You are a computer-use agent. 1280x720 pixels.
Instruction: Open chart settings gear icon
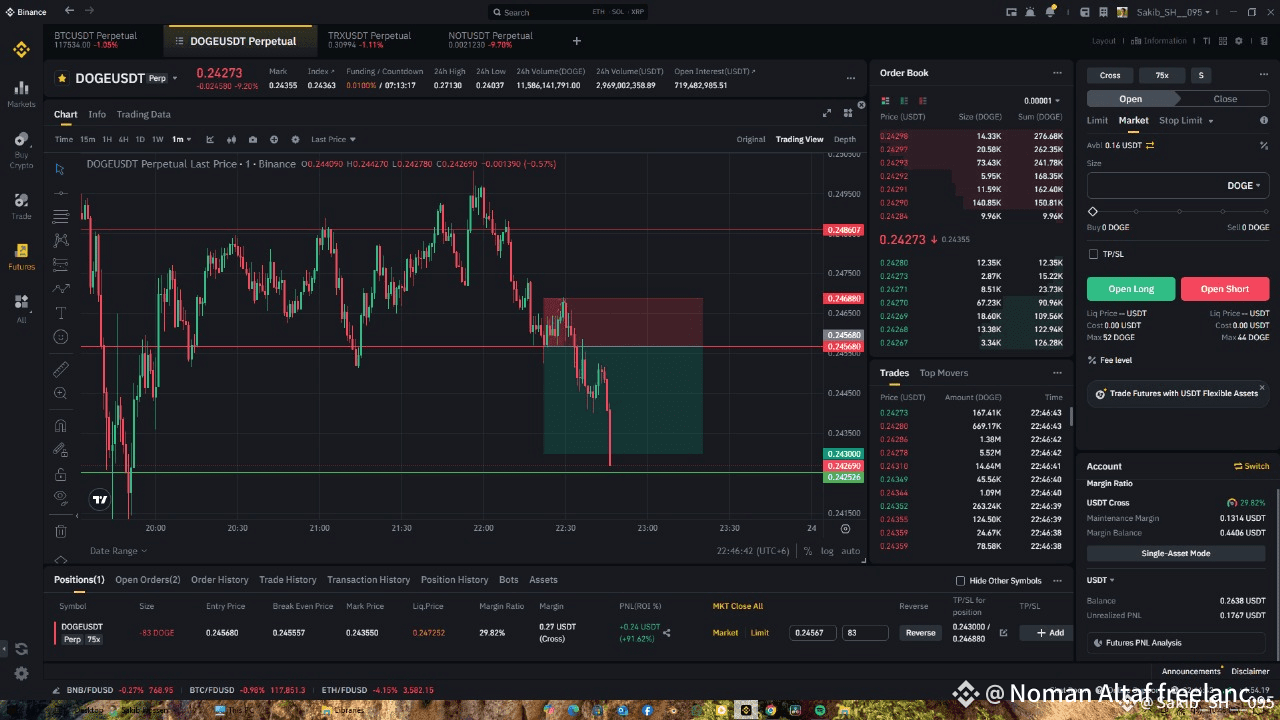[x=295, y=140]
